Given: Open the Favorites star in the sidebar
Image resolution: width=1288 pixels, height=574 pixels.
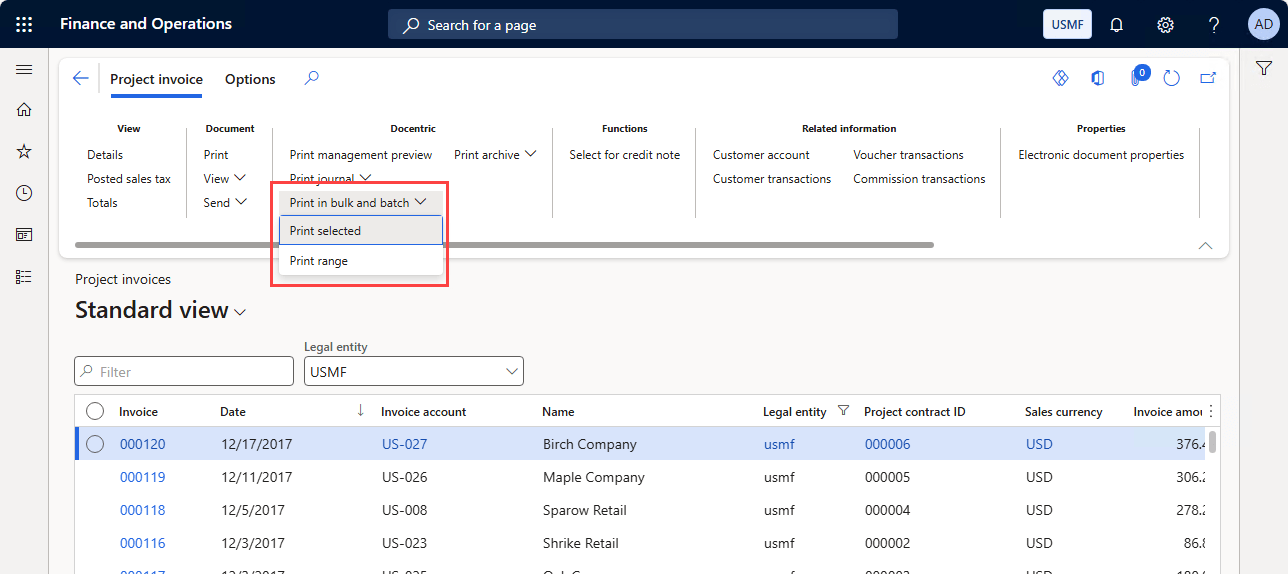Looking at the screenshot, I should click(x=24, y=151).
